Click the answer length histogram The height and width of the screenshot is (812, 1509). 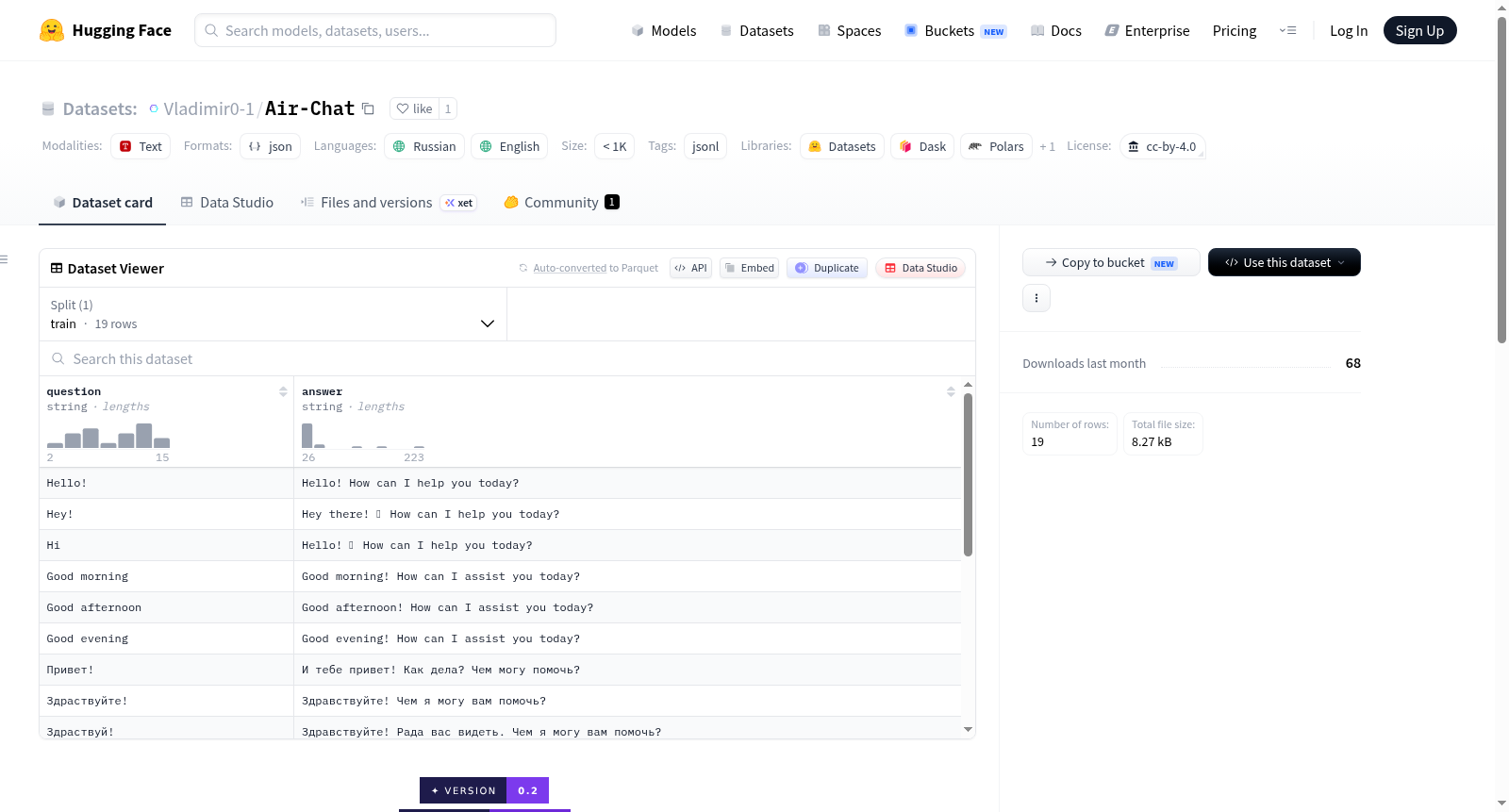(363, 436)
